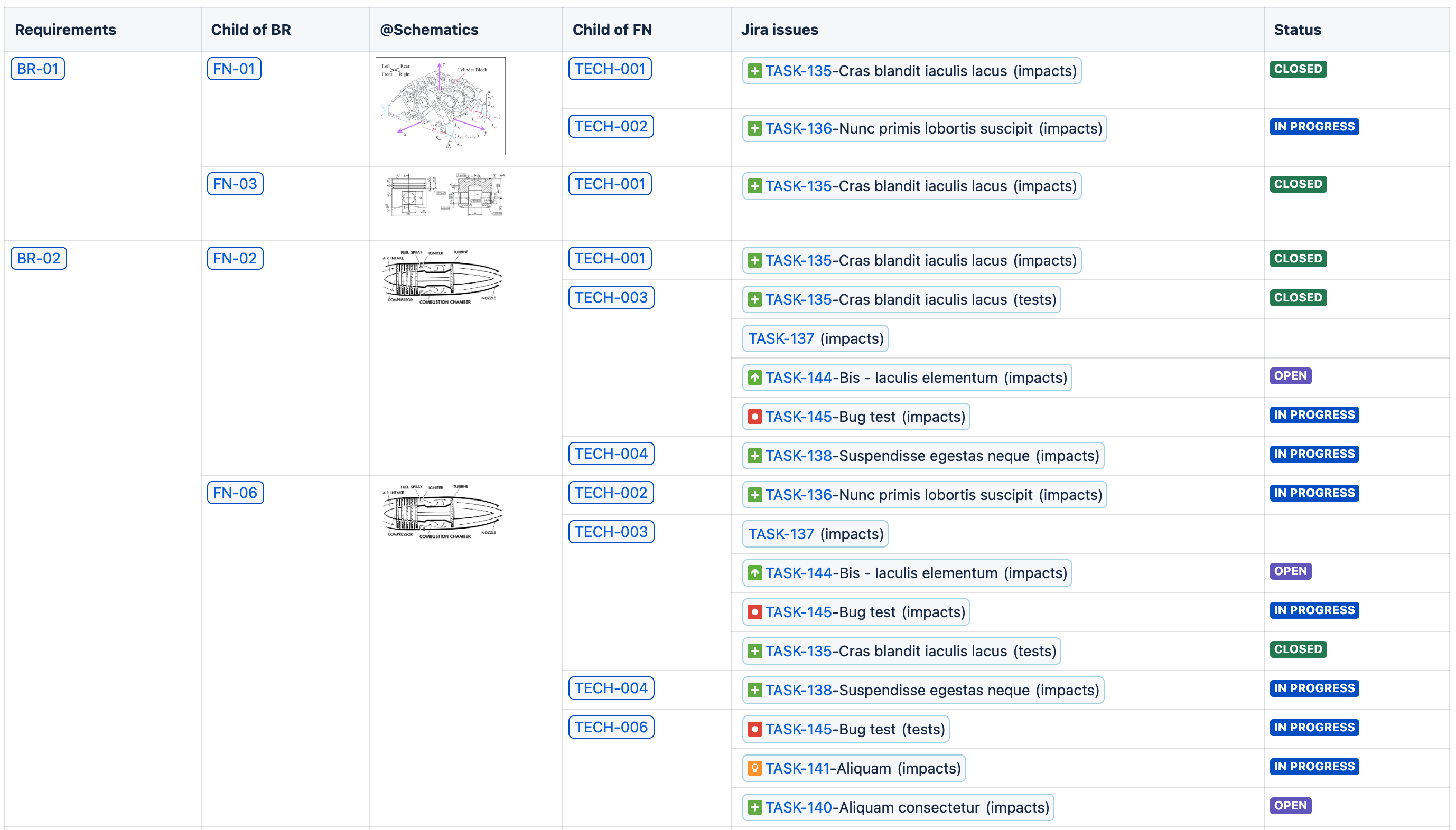Click the improvement arrow icon on TASK-144
The width and height of the screenshot is (1456, 830).
(x=755, y=378)
